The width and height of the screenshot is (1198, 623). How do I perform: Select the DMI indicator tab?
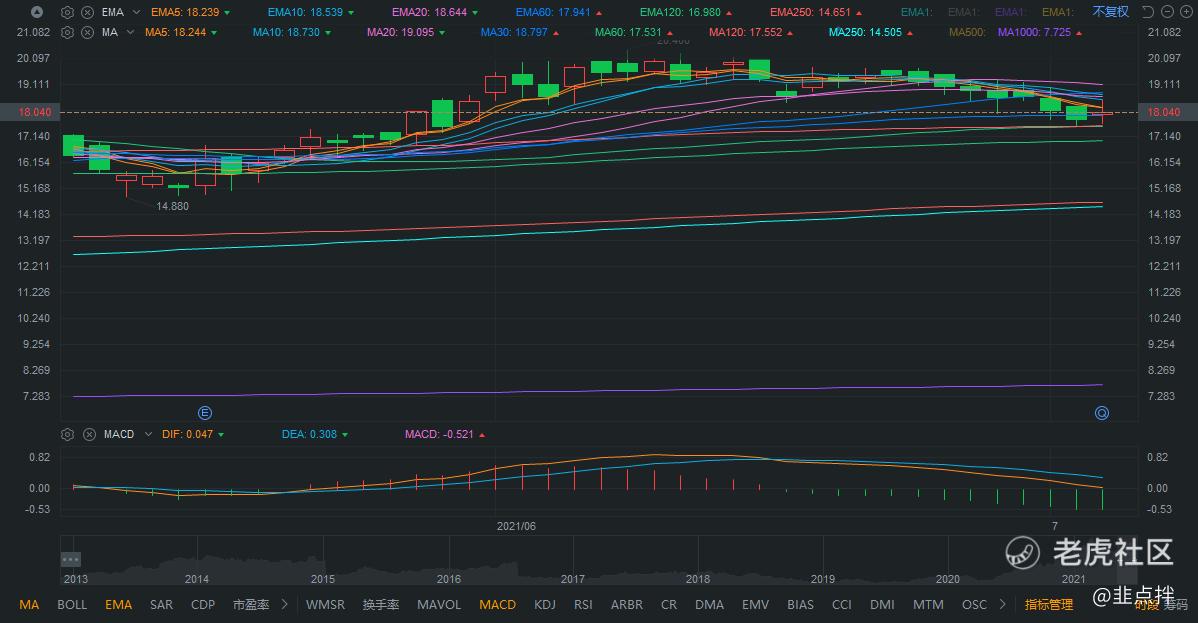(882, 605)
